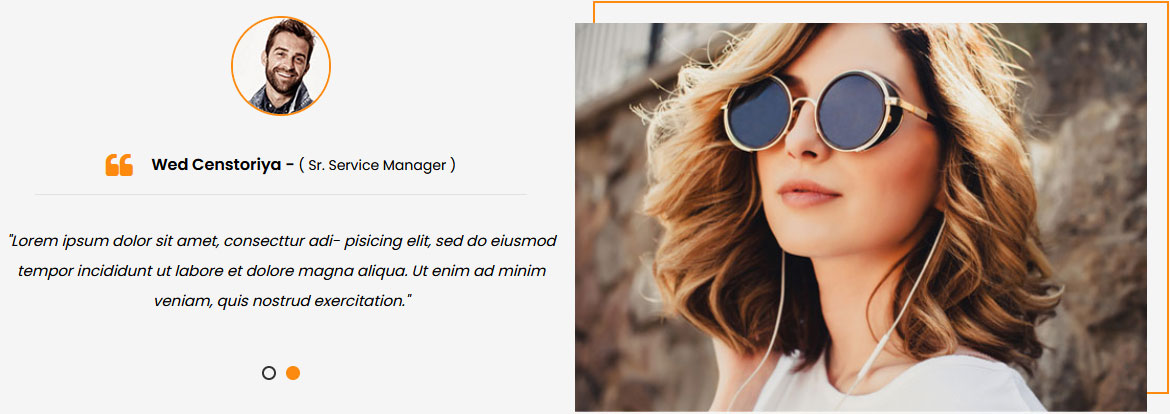Select the first hollow carousel dot

pyautogui.click(x=269, y=373)
